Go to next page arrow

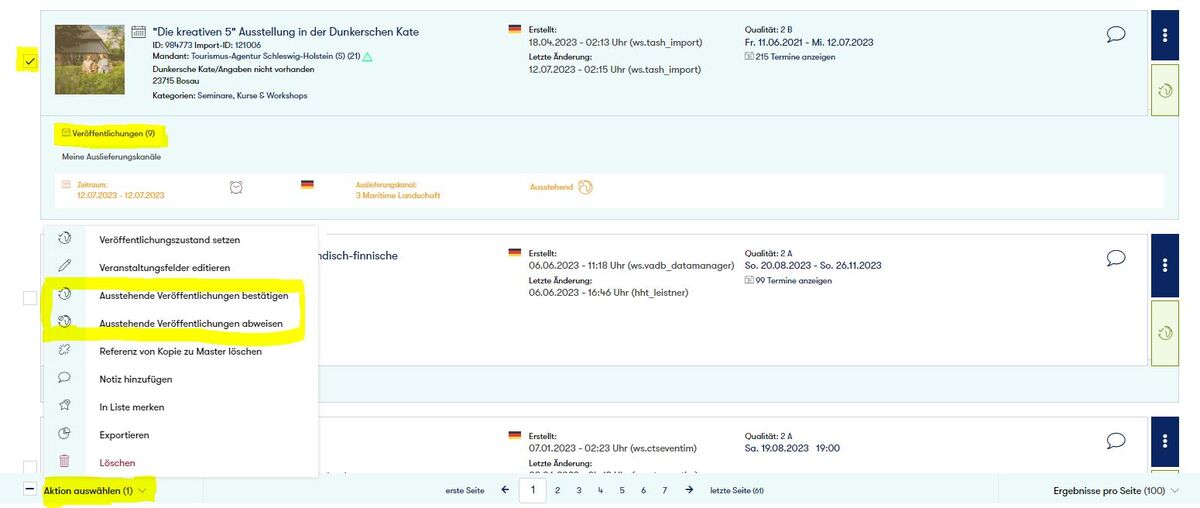click(x=689, y=490)
